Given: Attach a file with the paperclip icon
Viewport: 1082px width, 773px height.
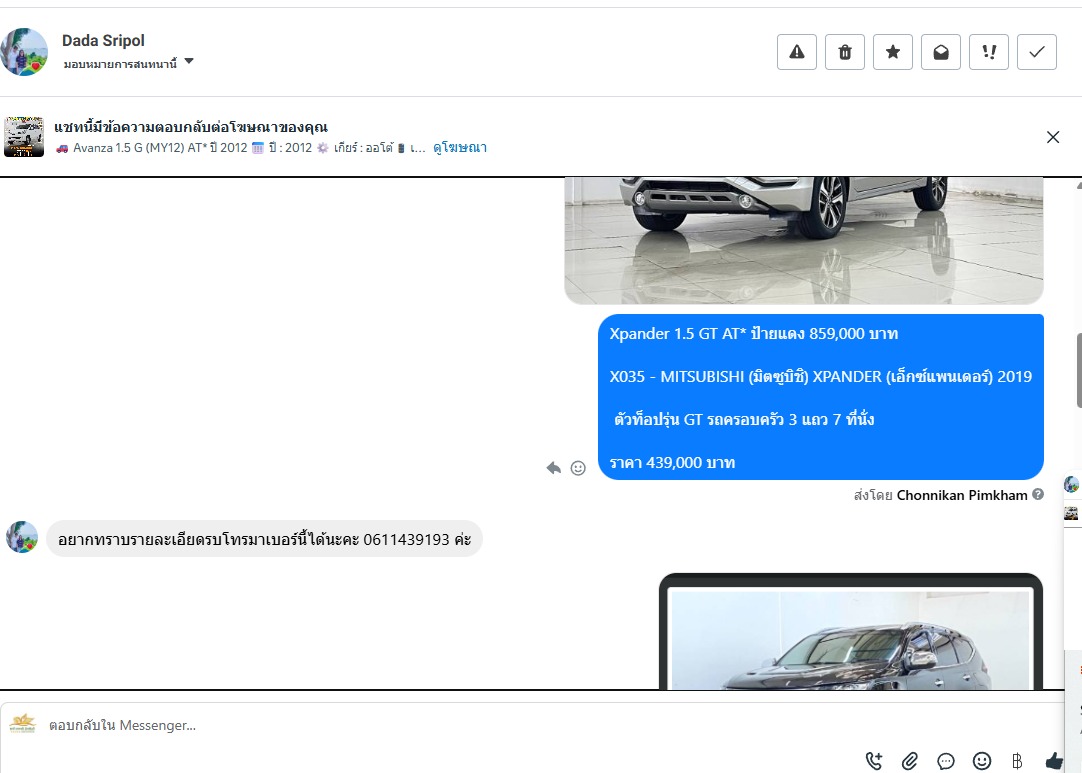Looking at the screenshot, I should tap(909, 761).
